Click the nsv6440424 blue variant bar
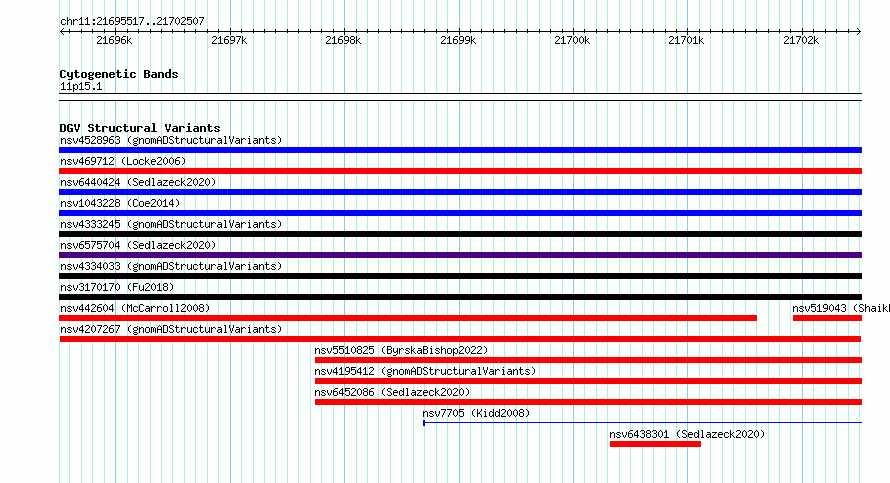Viewport: 890px width, 483px height. click(x=460, y=192)
